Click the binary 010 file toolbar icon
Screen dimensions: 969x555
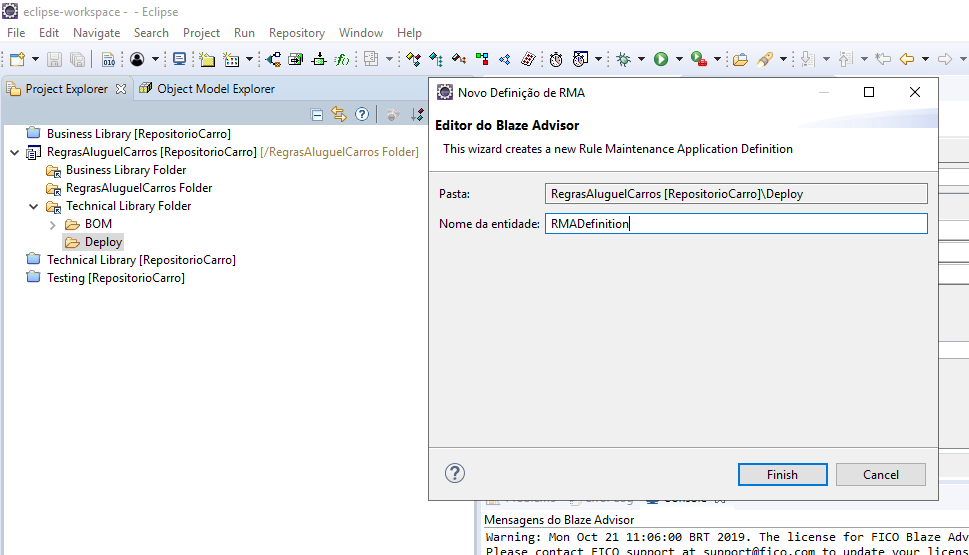(x=108, y=59)
